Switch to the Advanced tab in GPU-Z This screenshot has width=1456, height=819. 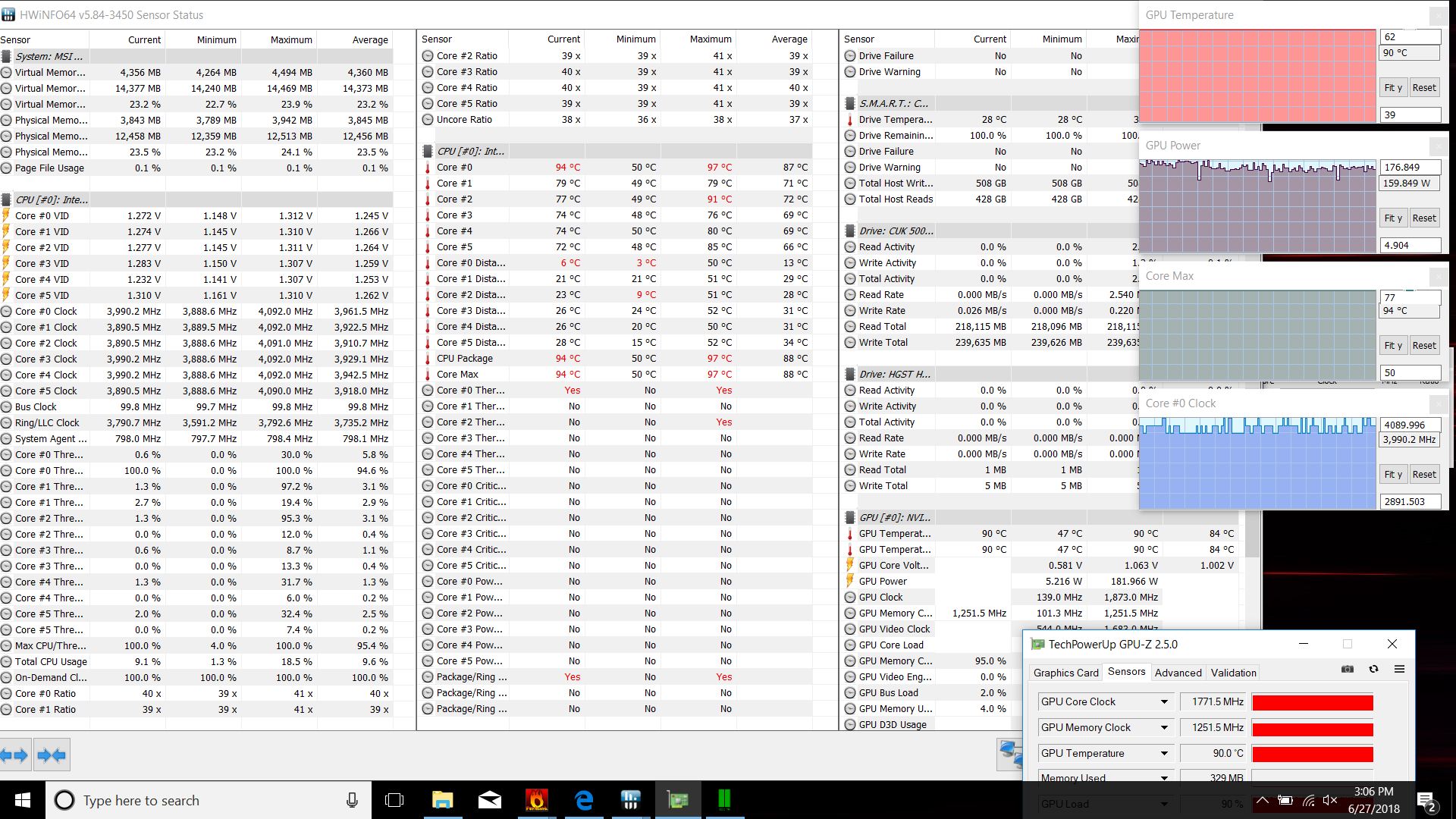coord(1178,673)
